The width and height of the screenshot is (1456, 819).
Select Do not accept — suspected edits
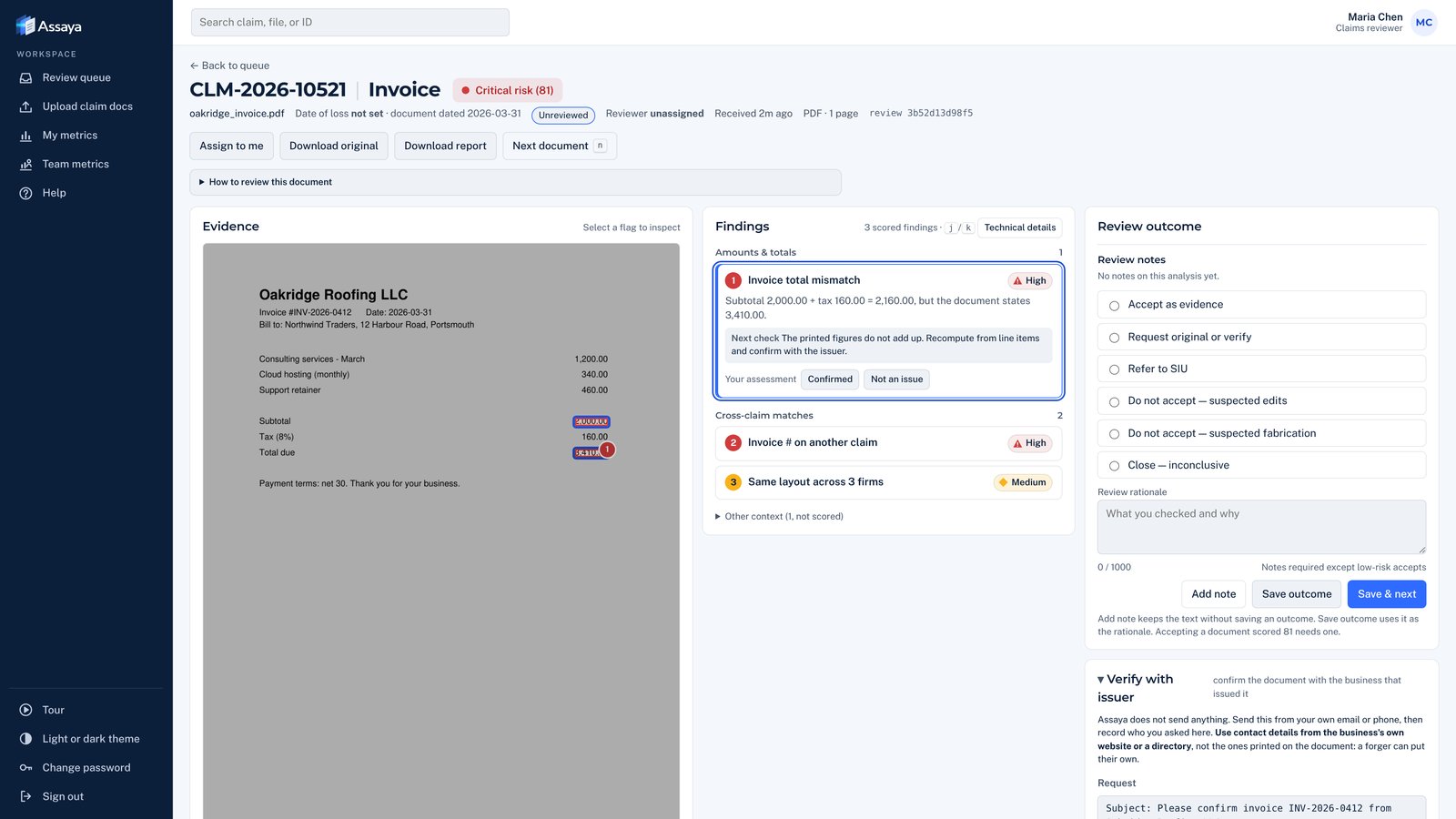click(1261, 401)
